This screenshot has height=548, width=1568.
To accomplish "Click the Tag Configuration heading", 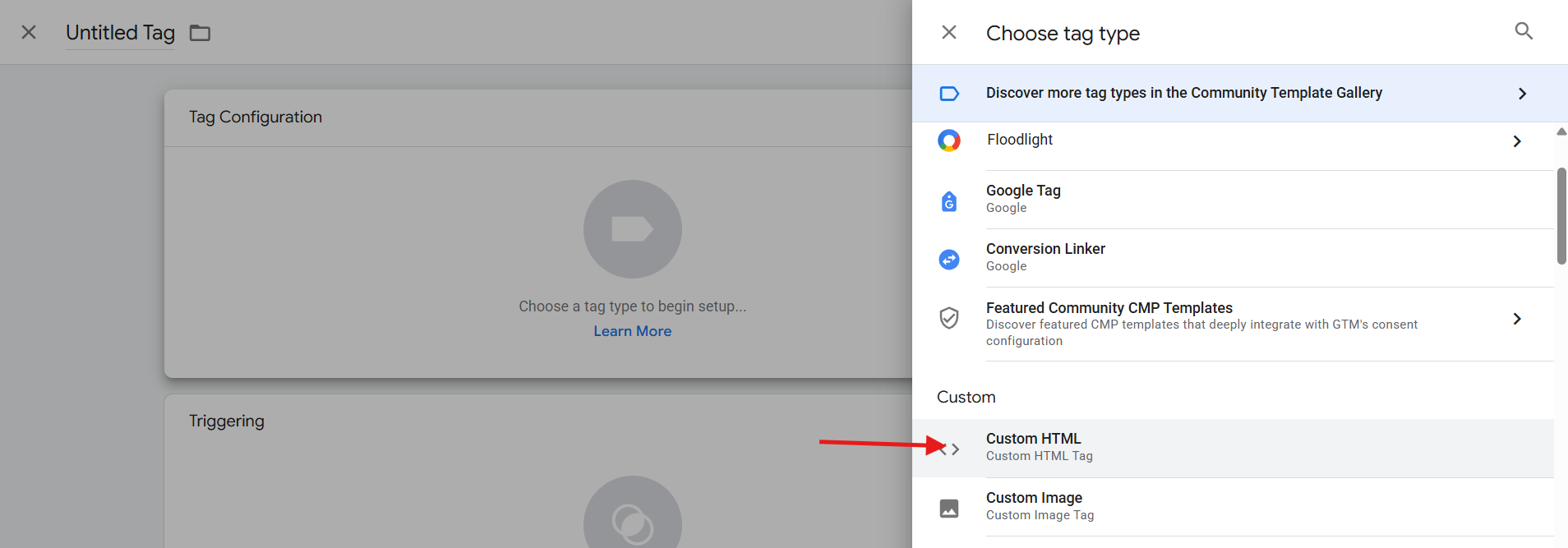I will [256, 117].
